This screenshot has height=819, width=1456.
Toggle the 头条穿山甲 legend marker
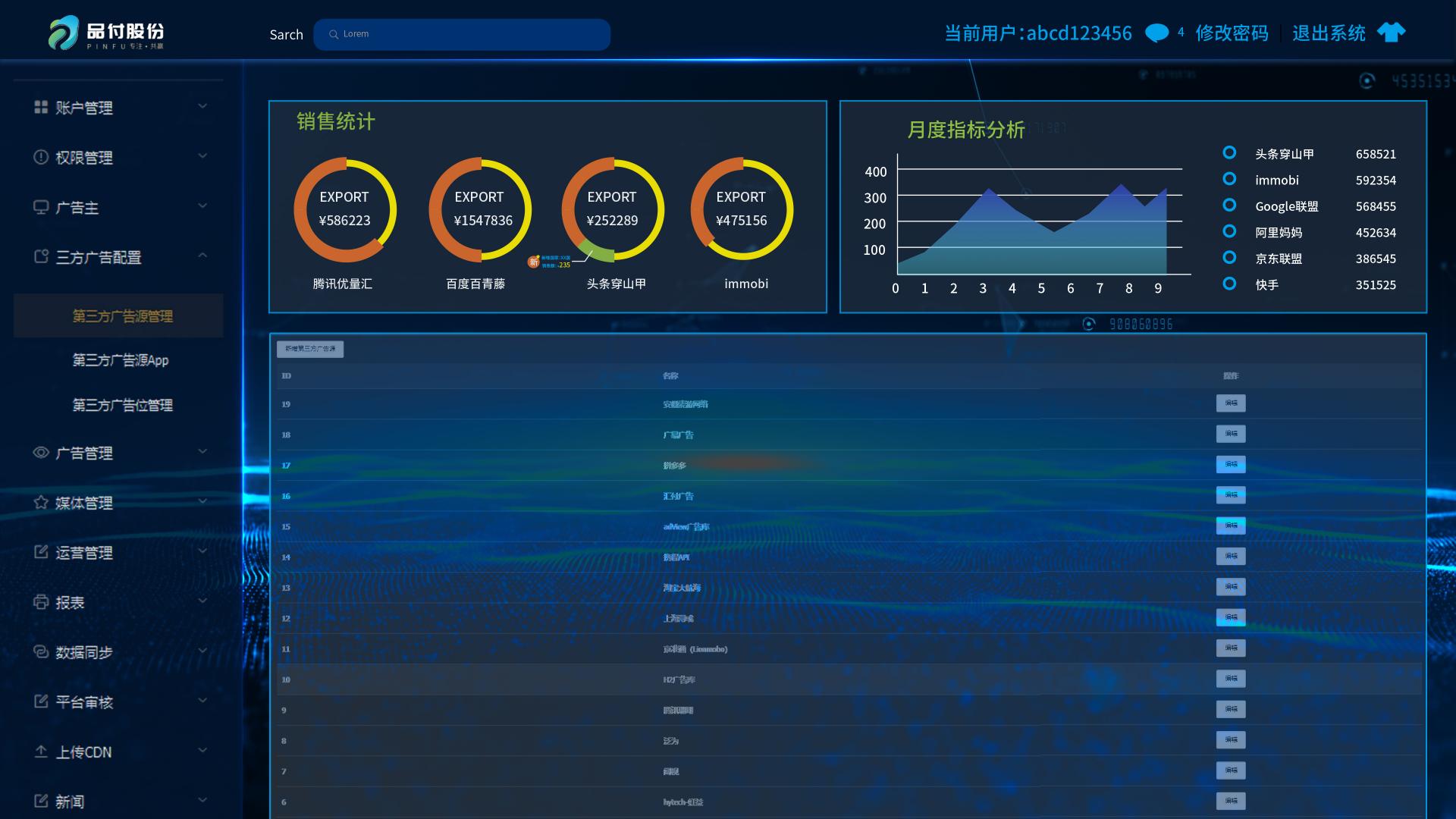click(x=1229, y=152)
